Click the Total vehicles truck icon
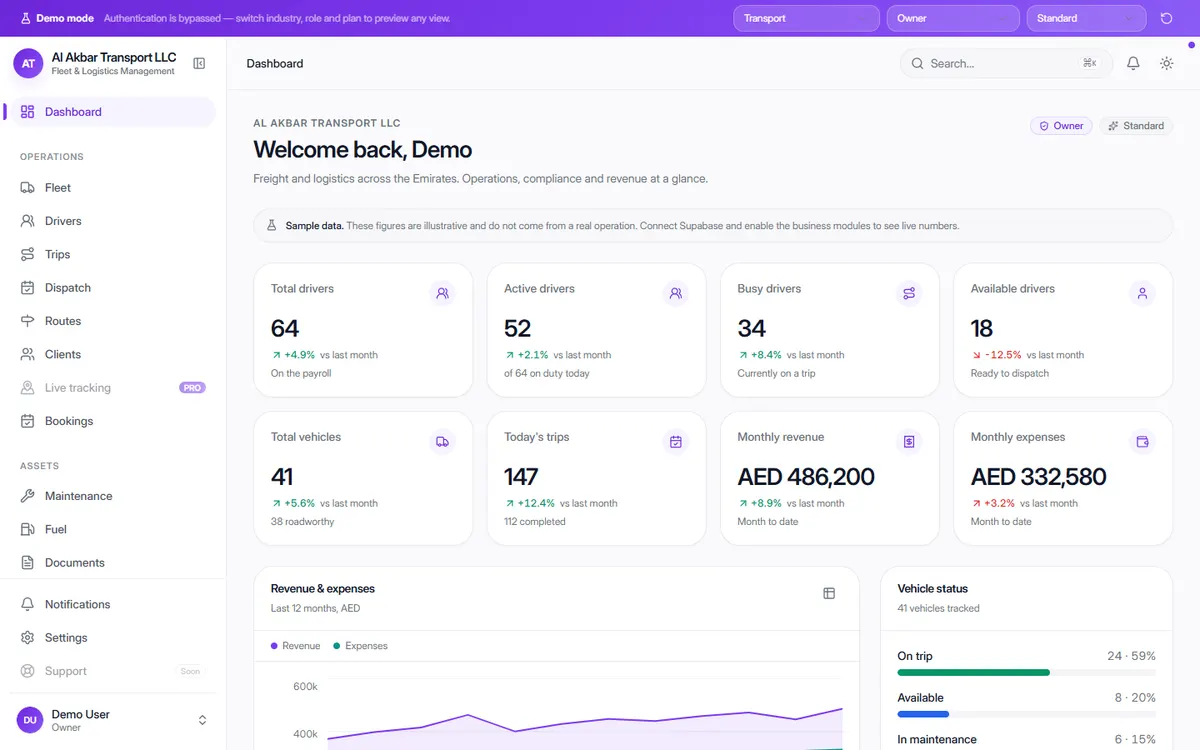Screen dimensions: 1200x750 pos(442,442)
